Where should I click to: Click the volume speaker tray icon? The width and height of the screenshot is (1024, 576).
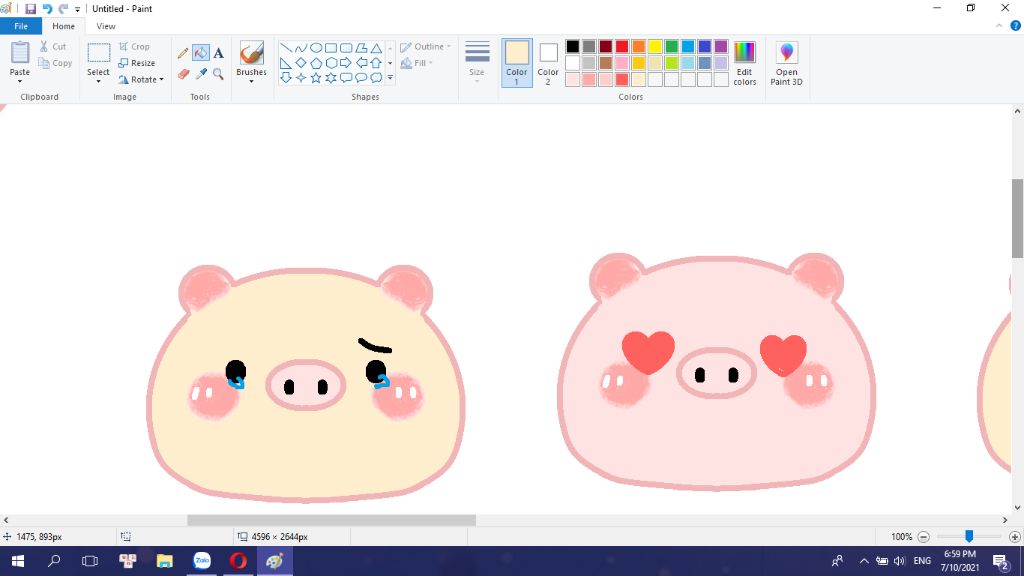click(x=899, y=561)
